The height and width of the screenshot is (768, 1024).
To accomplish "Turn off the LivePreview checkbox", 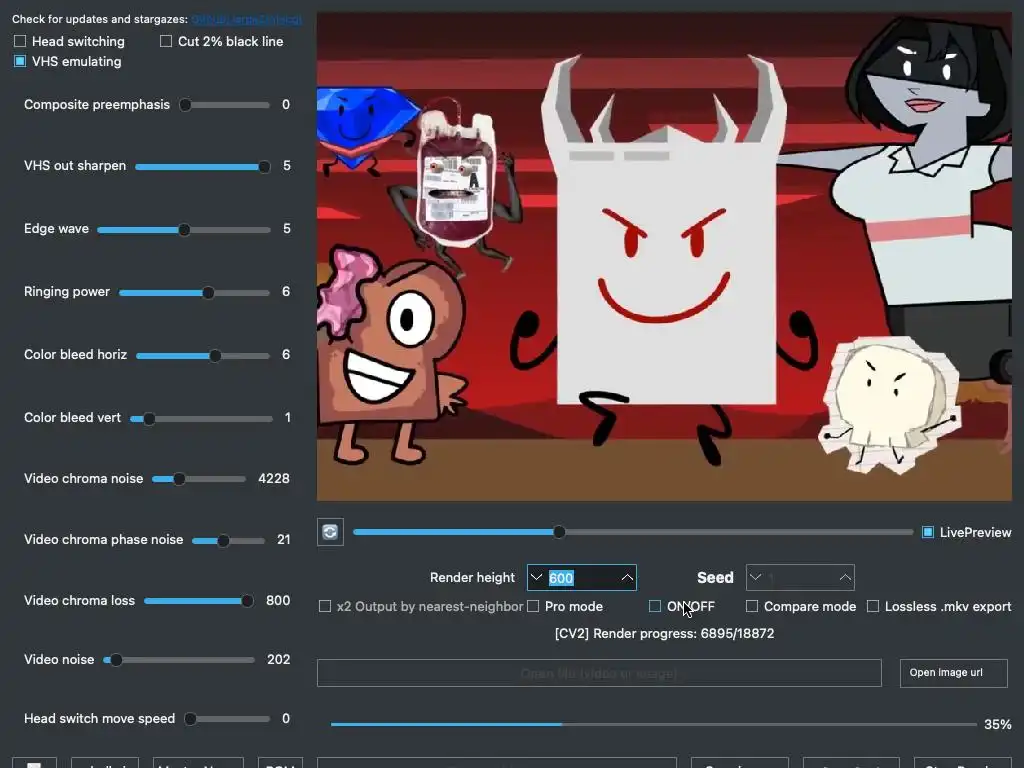I will coord(927,532).
